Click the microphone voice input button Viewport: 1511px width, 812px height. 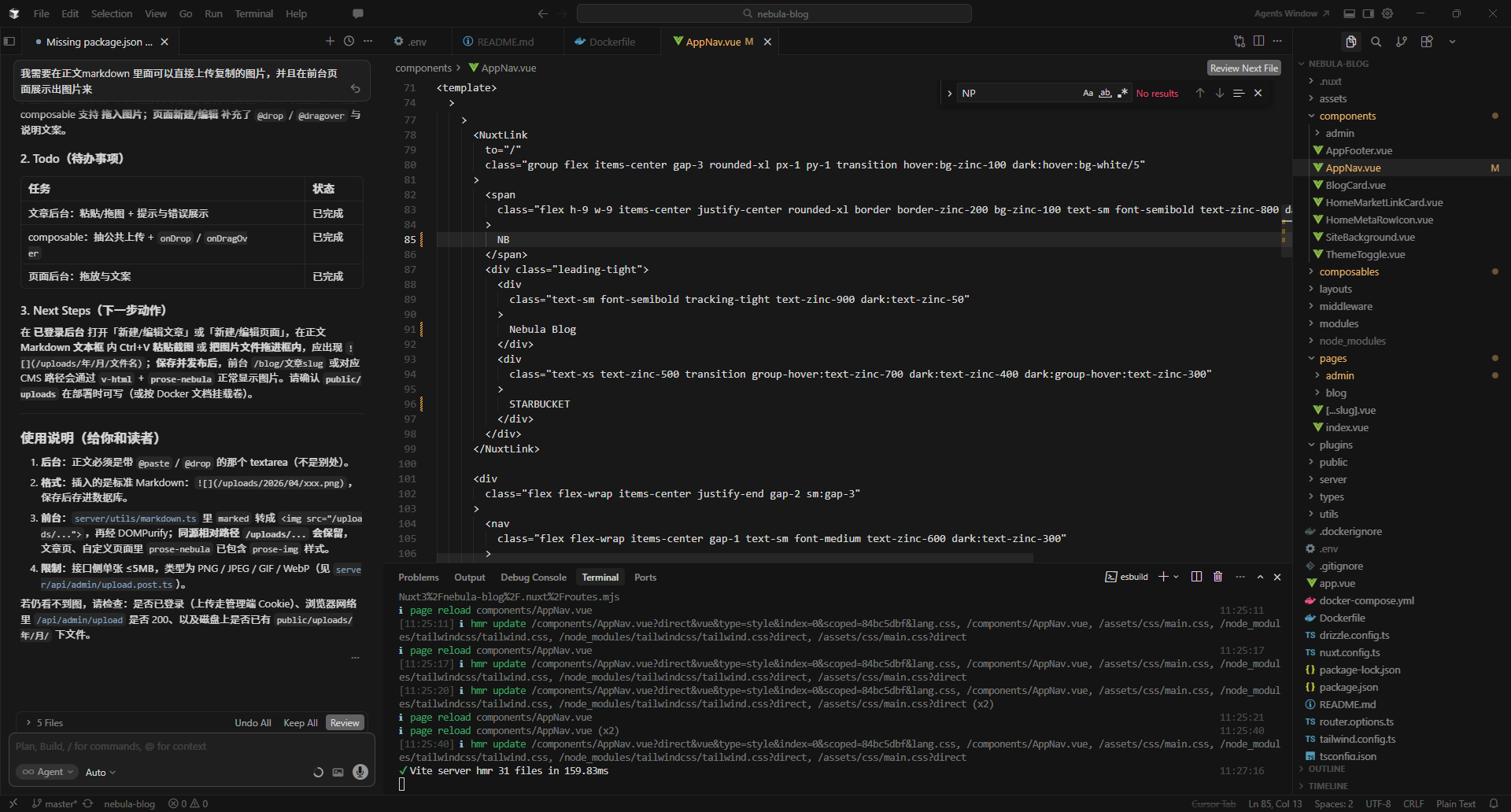point(360,772)
